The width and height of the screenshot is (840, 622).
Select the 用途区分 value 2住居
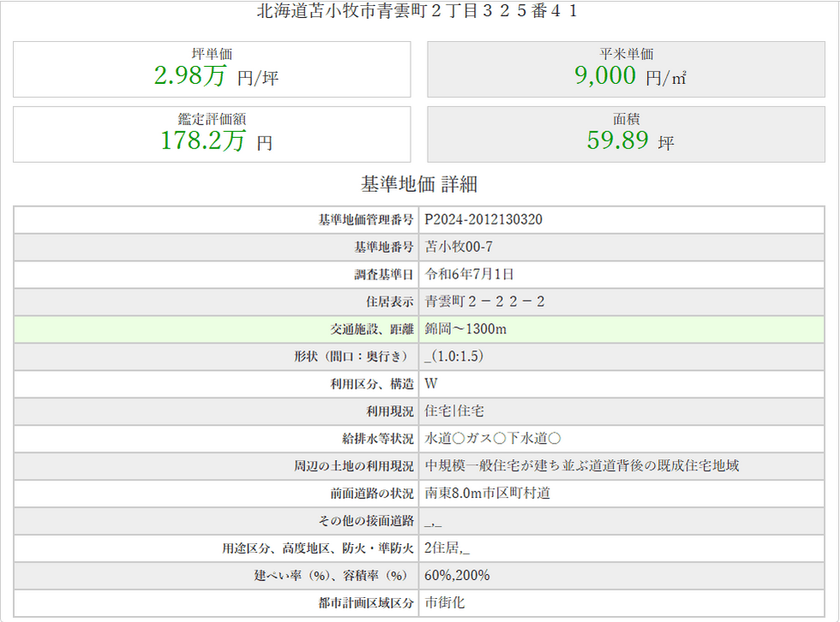click(446, 548)
